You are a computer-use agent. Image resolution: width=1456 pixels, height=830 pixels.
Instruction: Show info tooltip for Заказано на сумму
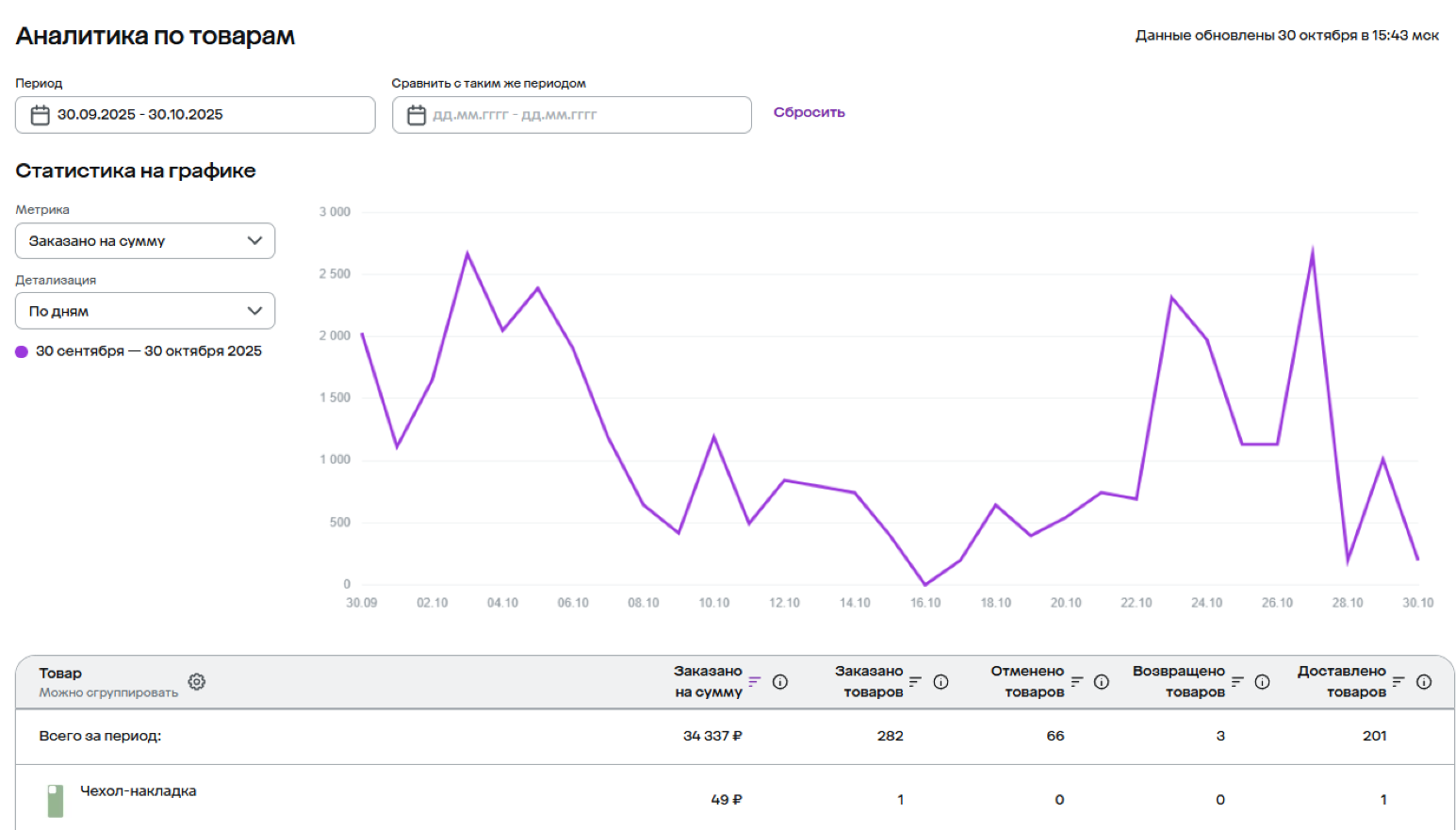pyautogui.click(x=780, y=682)
